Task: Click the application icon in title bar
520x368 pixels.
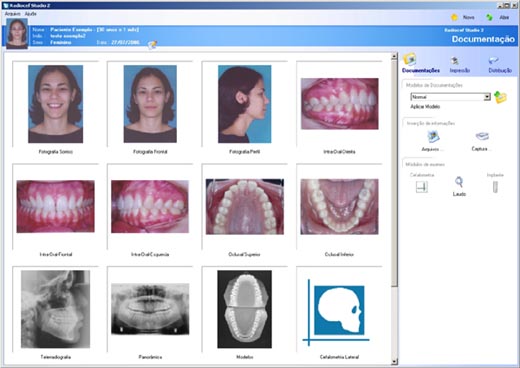Action: click(5, 5)
